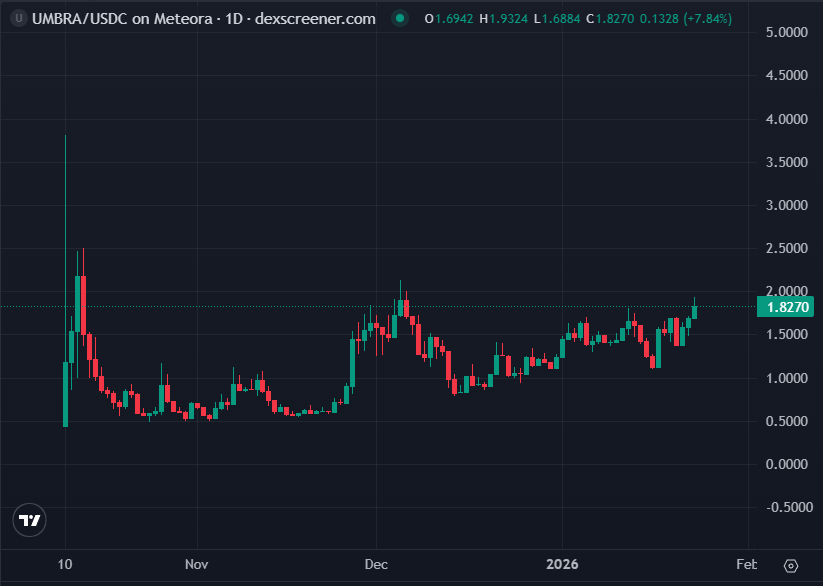
Task: Click the Dec label on time axis
Action: pos(376,564)
